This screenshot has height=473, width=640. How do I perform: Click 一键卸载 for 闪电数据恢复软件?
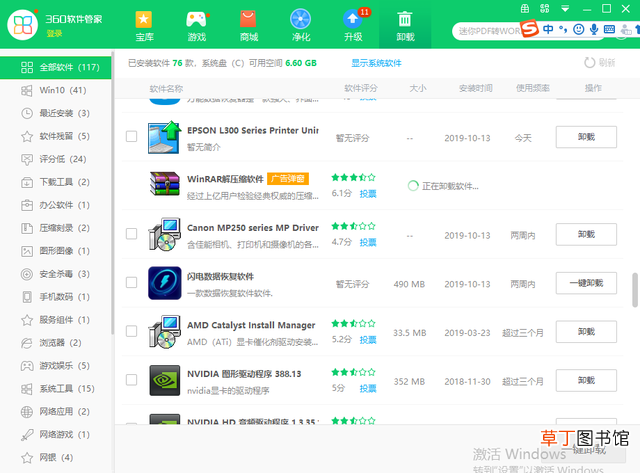[x=586, y=283]
